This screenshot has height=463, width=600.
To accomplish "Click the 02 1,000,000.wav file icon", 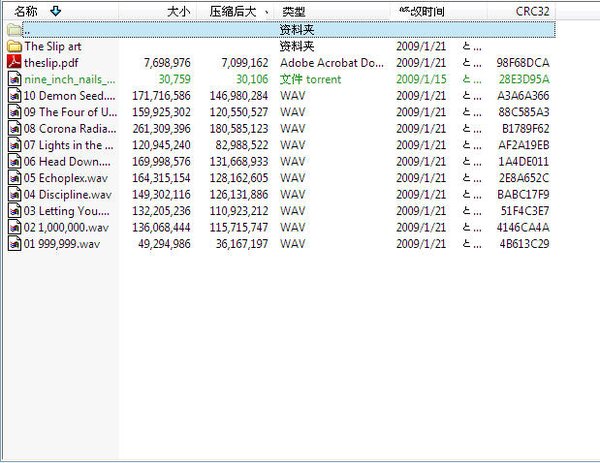I will (15, 227).
